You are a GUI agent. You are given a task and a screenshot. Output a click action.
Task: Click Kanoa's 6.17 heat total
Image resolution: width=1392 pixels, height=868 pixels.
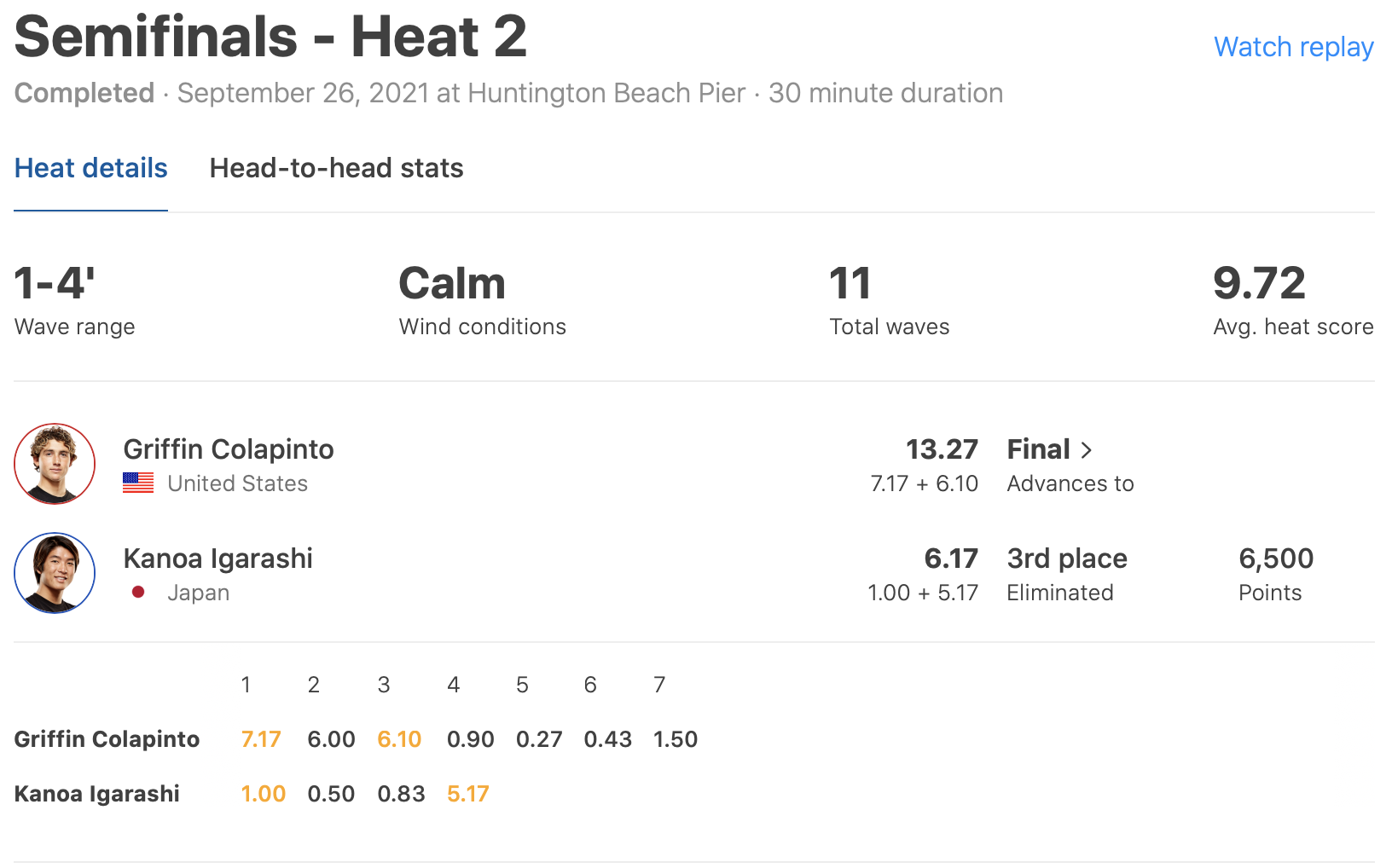pyautogui.click(x=951, y=558)
